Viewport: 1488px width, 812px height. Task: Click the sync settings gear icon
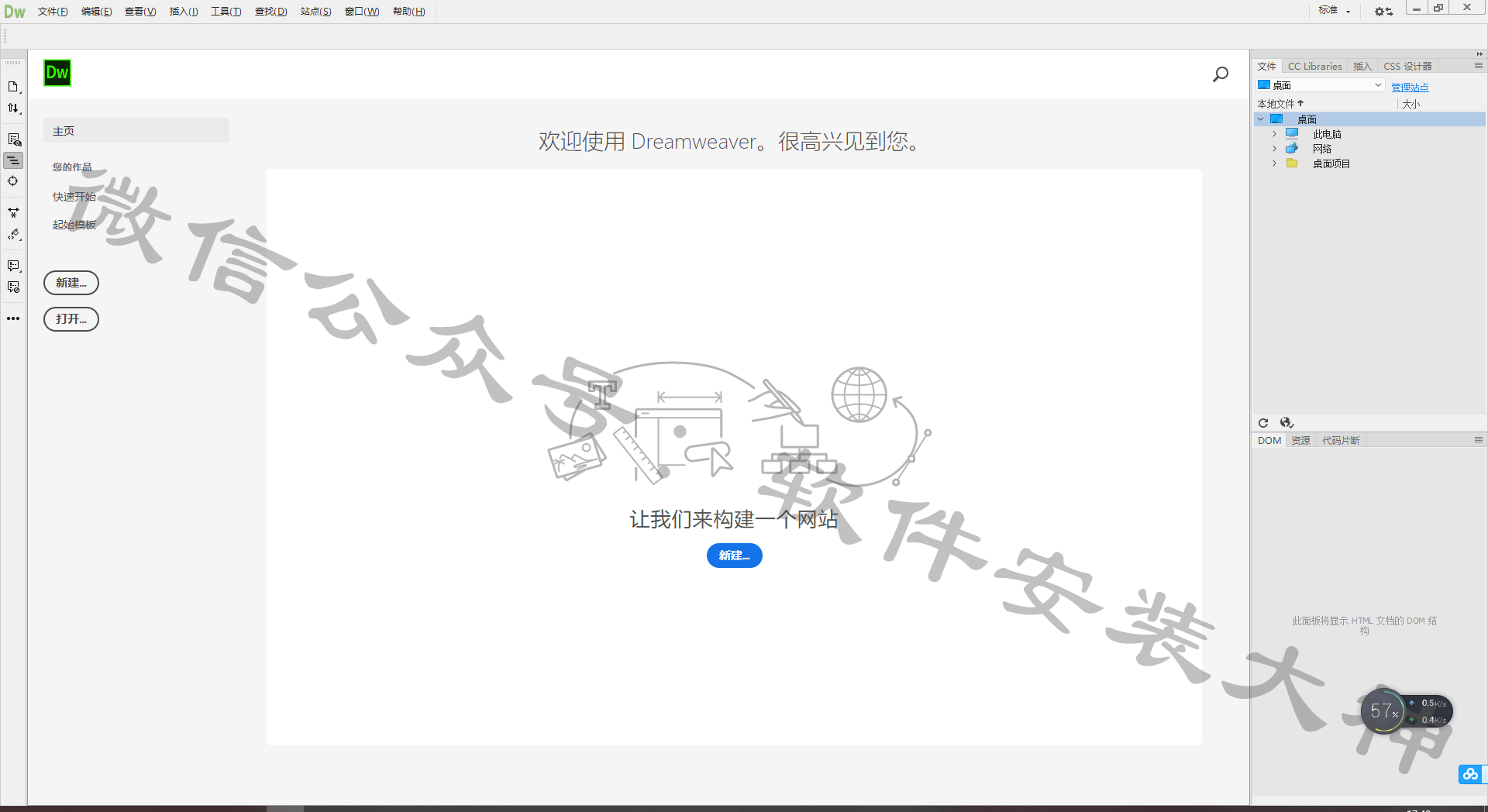[1383, 11]
